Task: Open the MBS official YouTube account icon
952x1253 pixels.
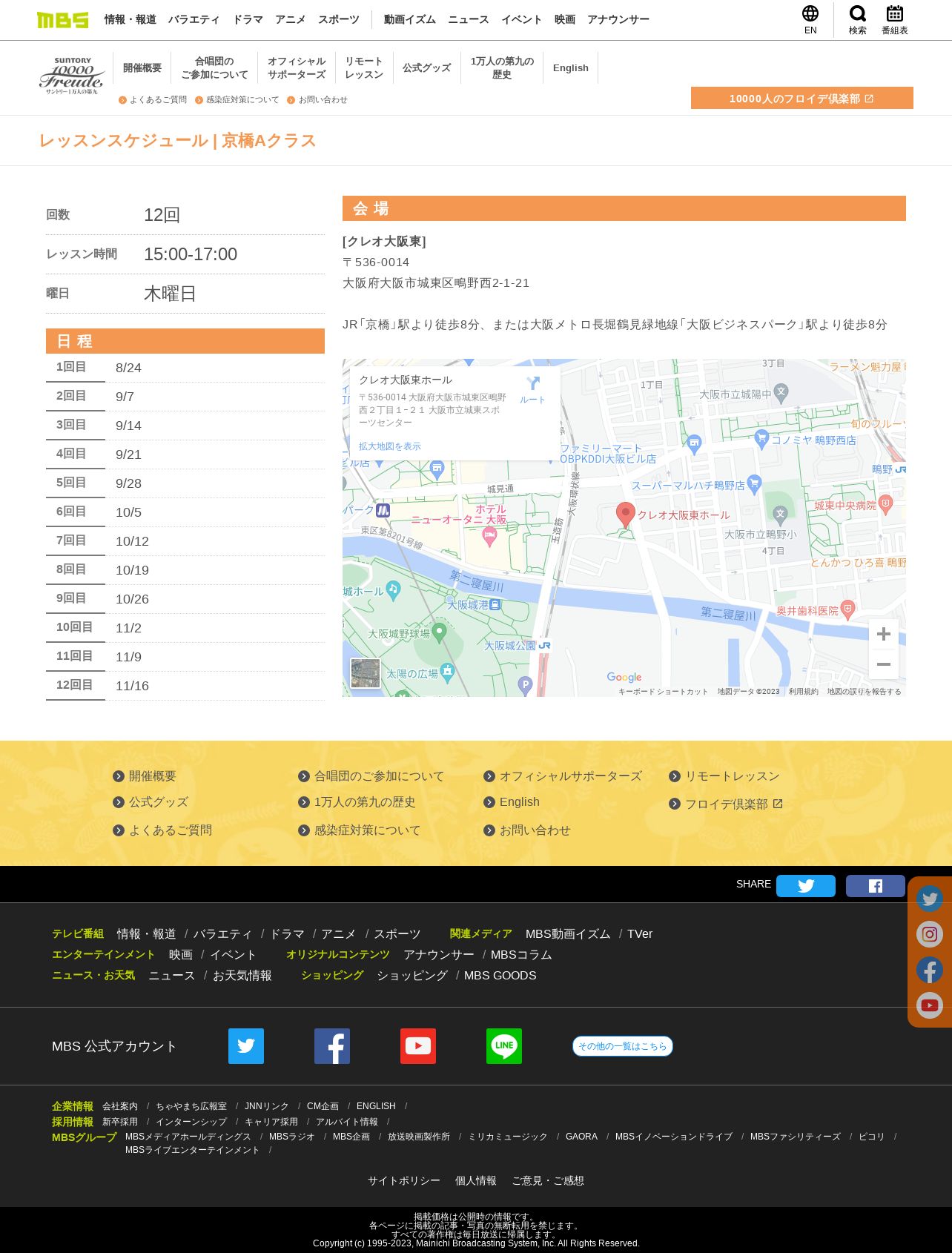Action: (418, 1046)
